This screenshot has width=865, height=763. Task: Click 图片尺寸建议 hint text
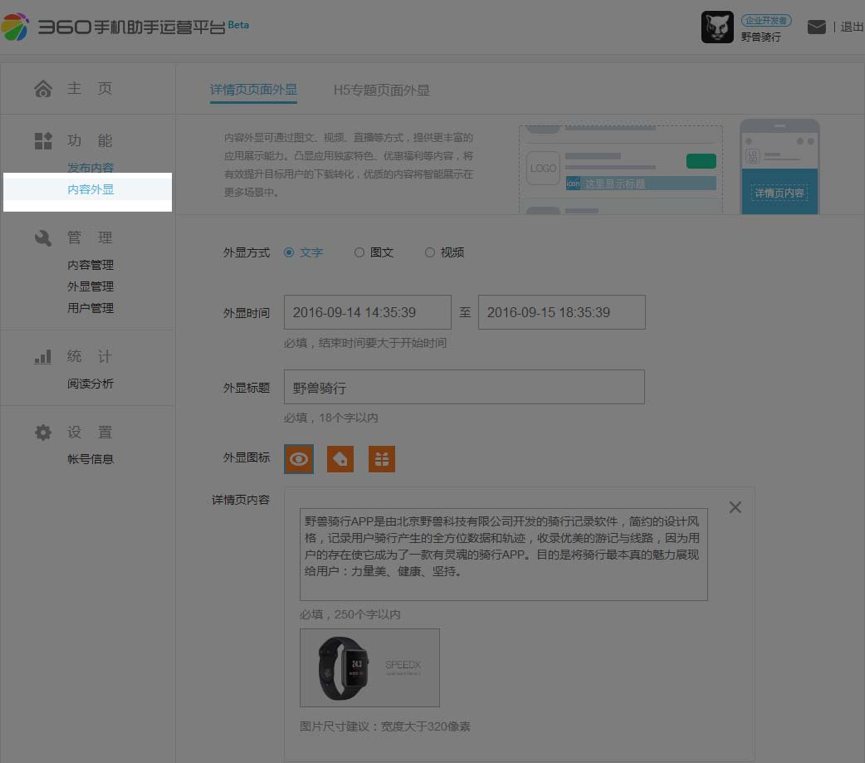(x=385, y=727)
